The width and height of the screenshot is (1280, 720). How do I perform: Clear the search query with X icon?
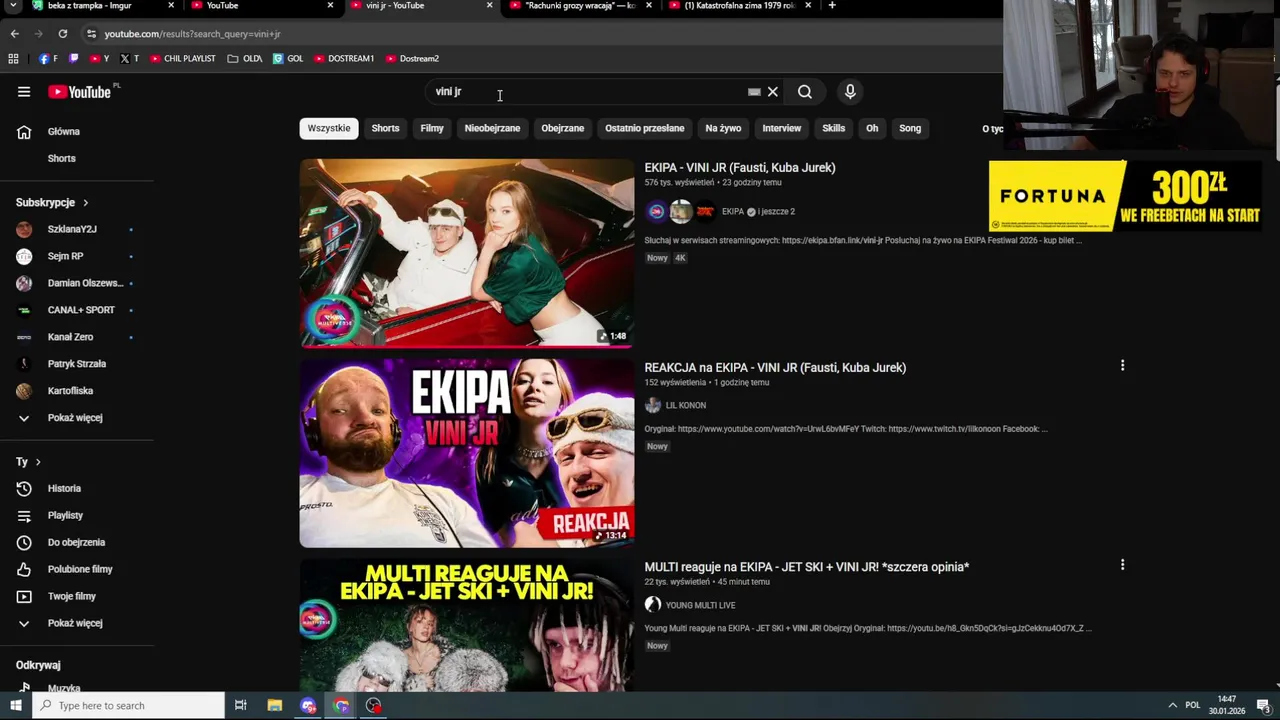tap(772, 92)
